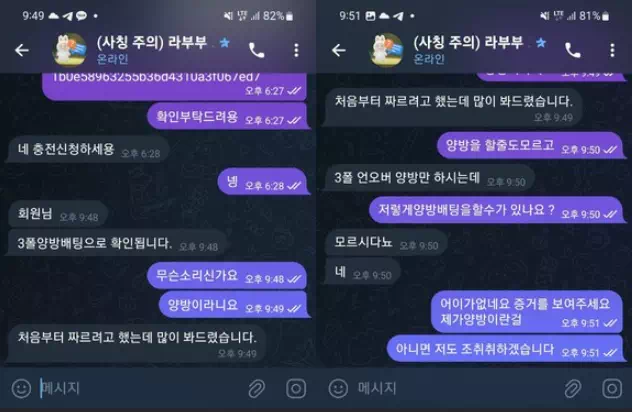Screen dimensions: 633x412
Task: Tap the back arrow in right chat
Action: click(x=338, y=50)
